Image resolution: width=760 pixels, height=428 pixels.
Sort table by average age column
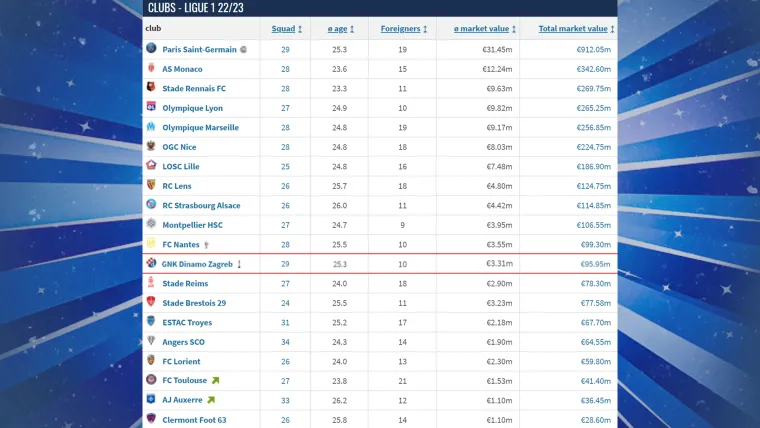tap(338, 29)
